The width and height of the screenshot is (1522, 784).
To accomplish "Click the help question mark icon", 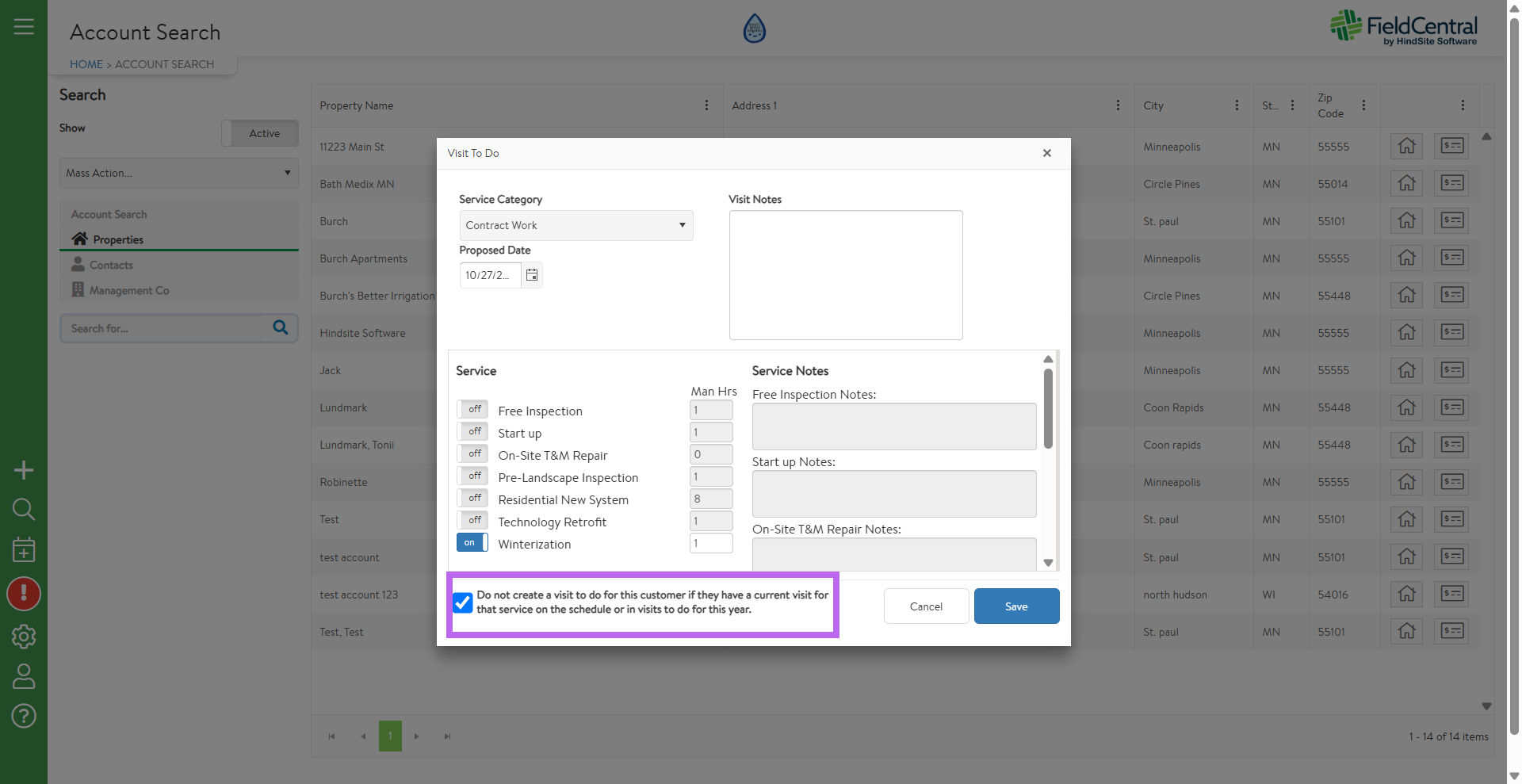I will click(x=24, y=717).
